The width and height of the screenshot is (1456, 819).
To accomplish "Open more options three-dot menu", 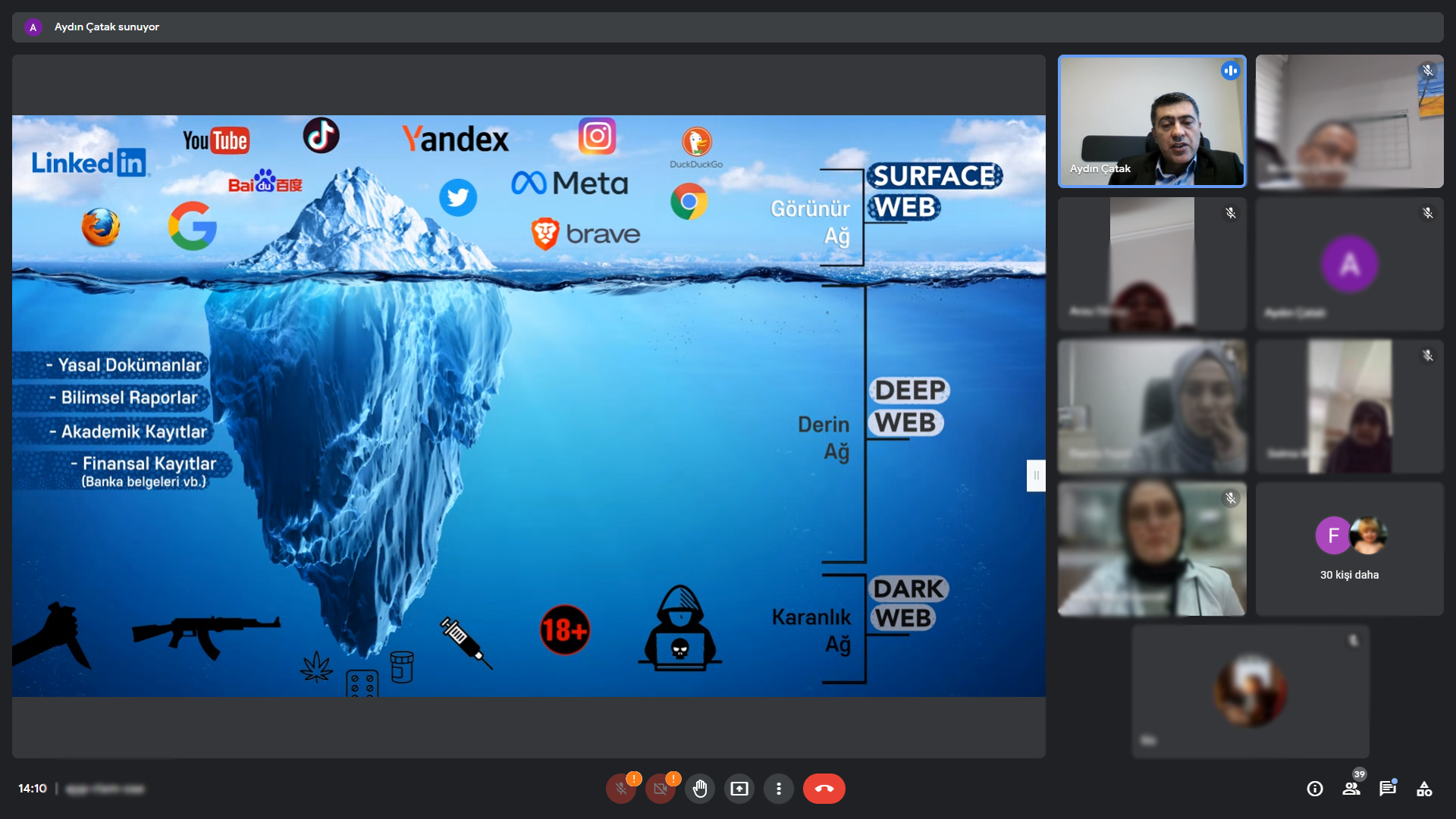I will (779, 789).
